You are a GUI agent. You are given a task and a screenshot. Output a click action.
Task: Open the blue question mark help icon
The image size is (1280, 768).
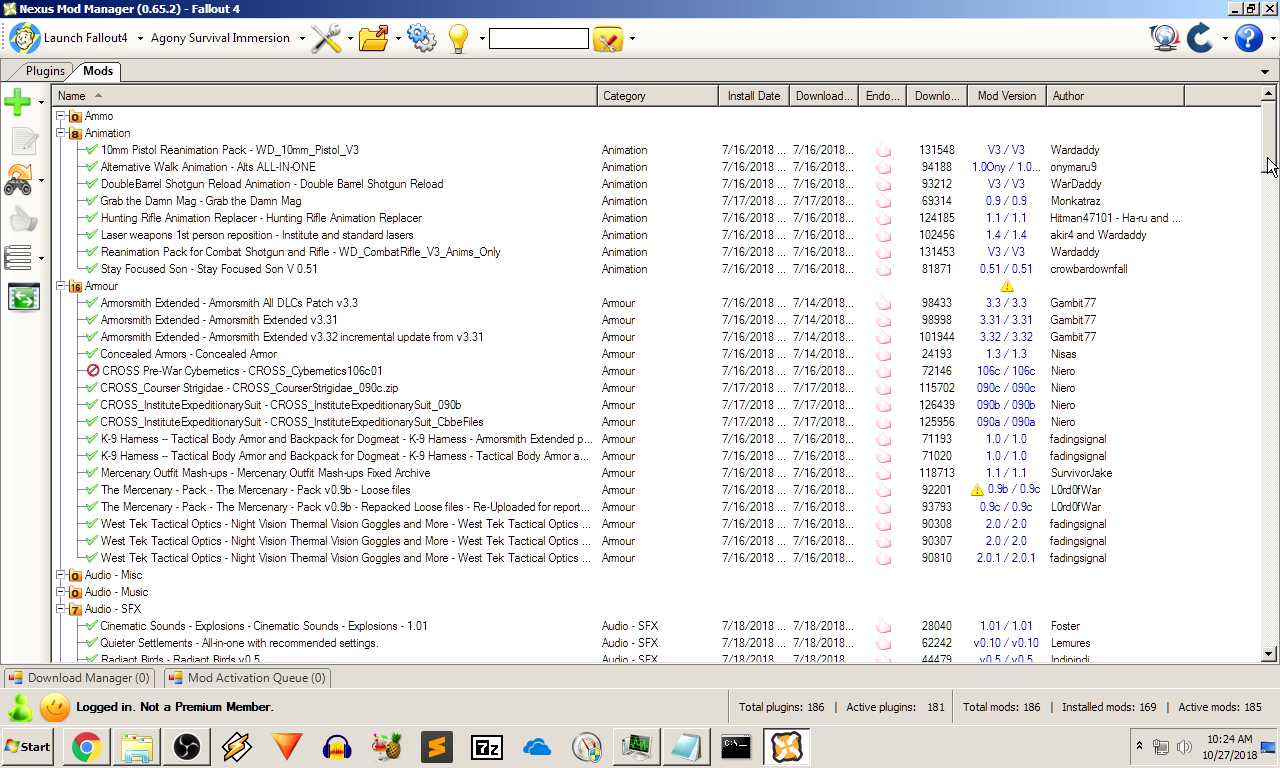click(x=1248, y=38)
